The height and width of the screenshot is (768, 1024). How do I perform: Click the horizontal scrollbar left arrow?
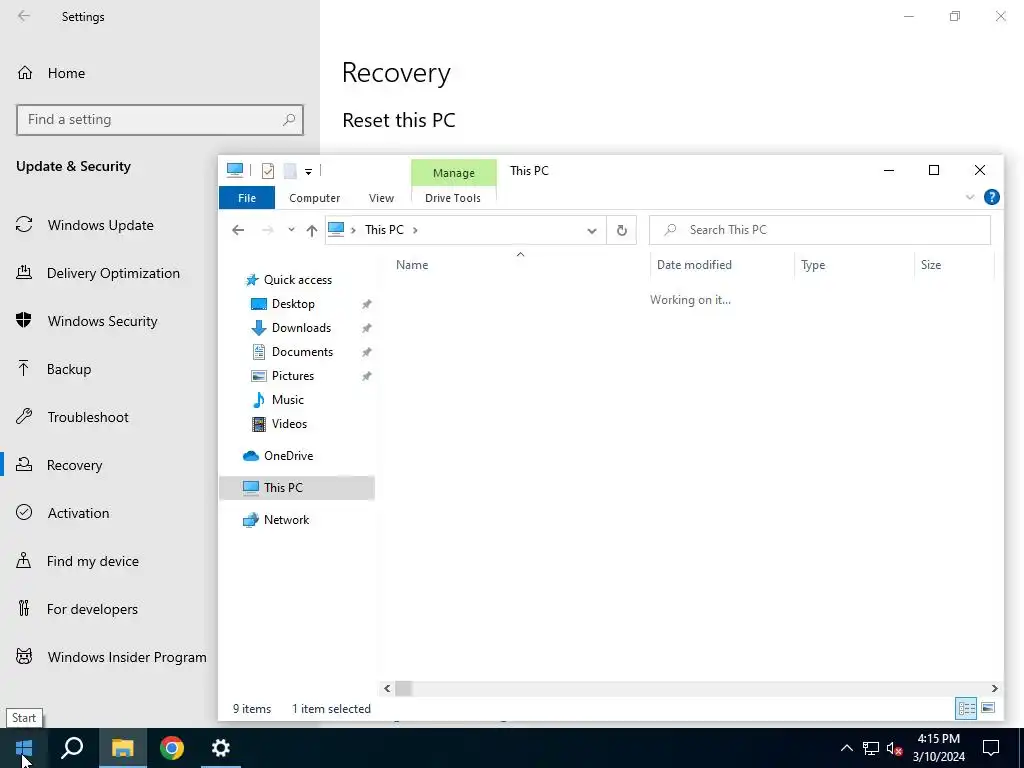click(x=387, y=688)
